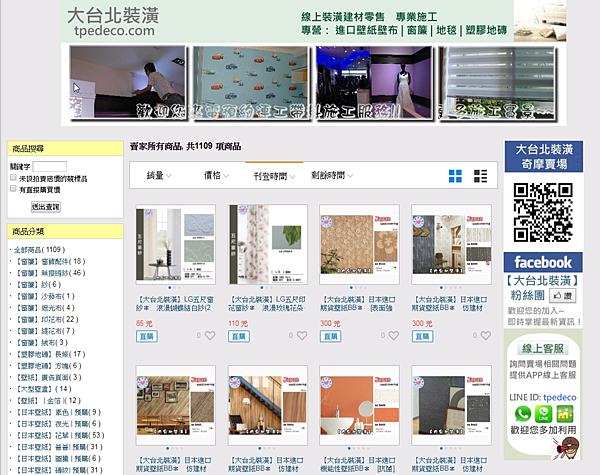This screenshot has width=600, height=475.
Task: Open 【窗簾】印花布(22) category
Action: click(47, 319)
